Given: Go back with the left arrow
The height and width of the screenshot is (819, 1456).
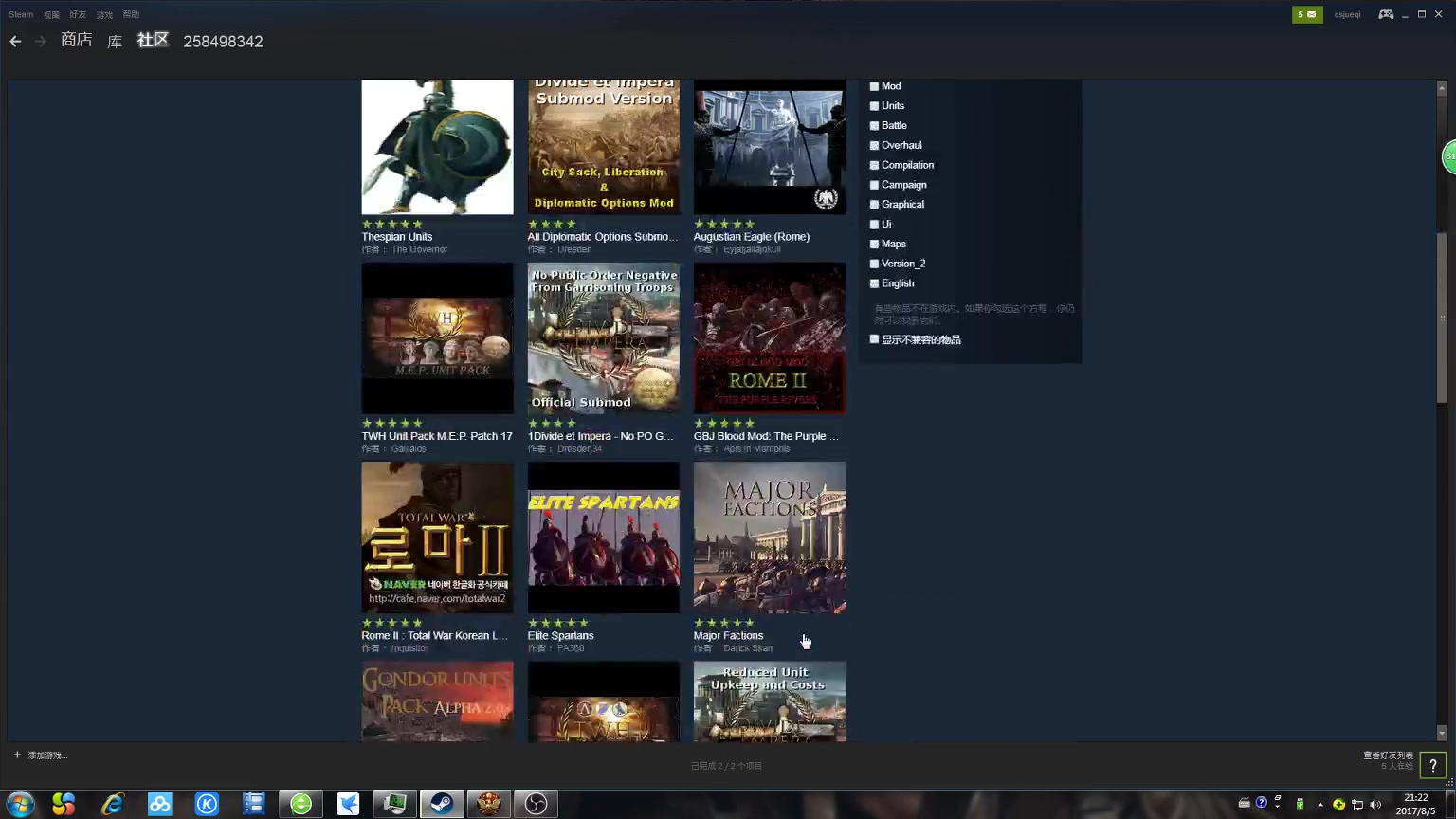Looking at the screenshot, I should point(15,41).
